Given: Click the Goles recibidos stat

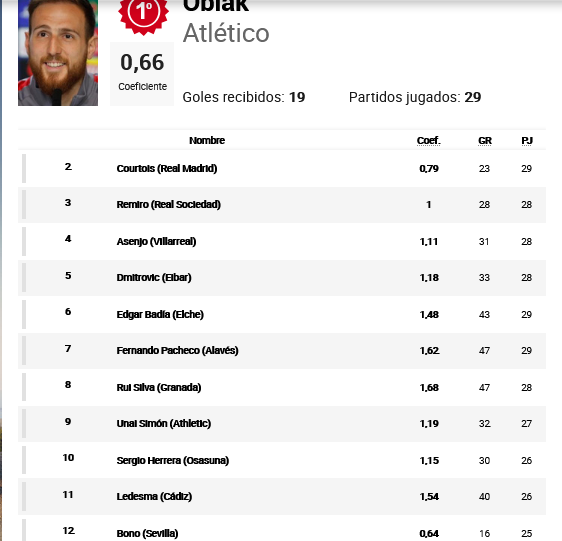Looking at the screenshot, I should [244, 97].
